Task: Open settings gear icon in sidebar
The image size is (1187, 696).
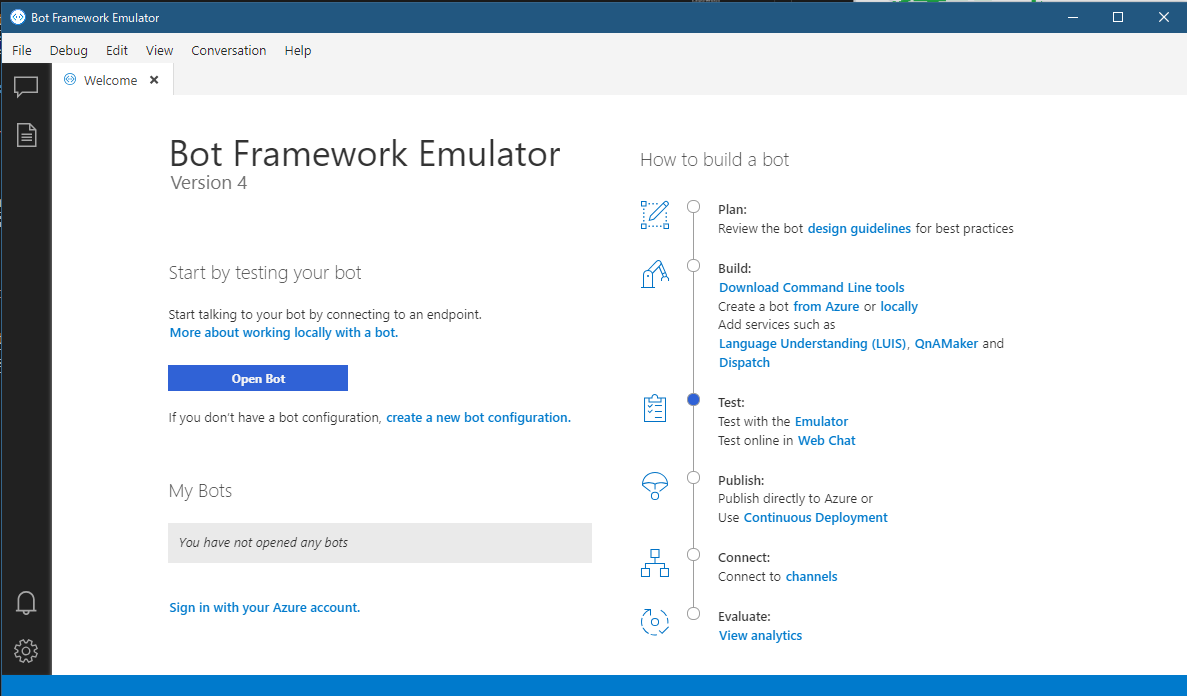Action: 26,651
